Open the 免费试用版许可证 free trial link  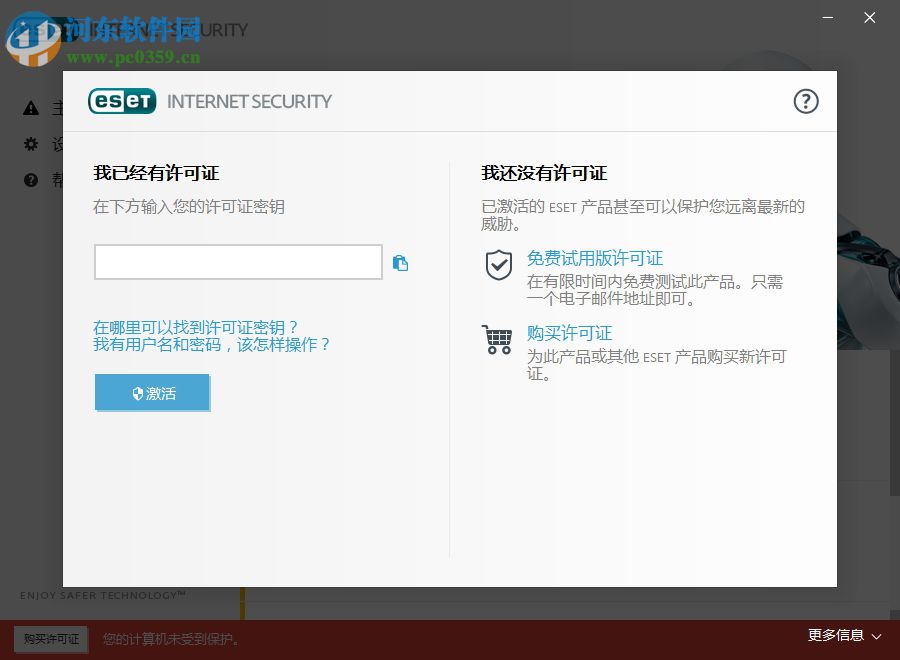596,258
